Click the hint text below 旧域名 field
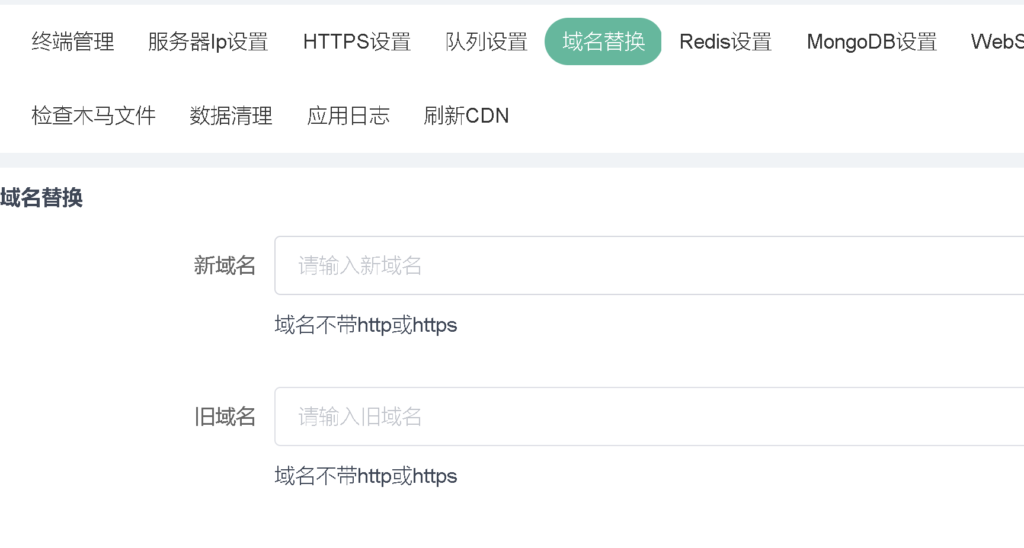Image resolution: width=1024 pixels, height=548 pixels. point(366,476)
